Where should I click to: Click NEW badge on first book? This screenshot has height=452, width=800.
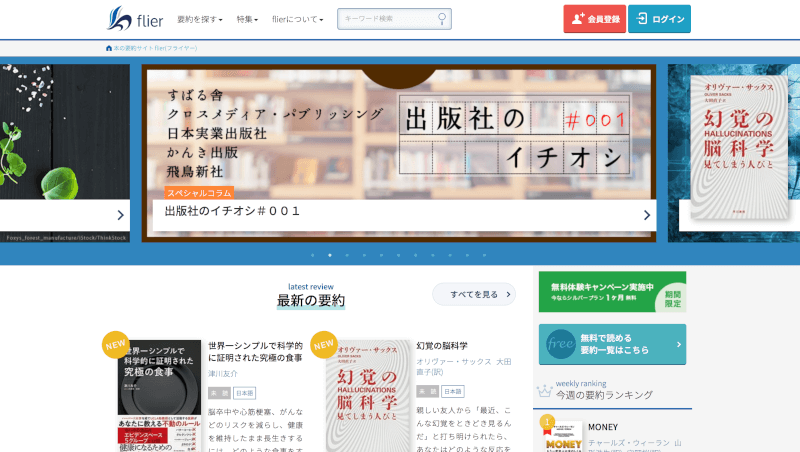point(115,343)
